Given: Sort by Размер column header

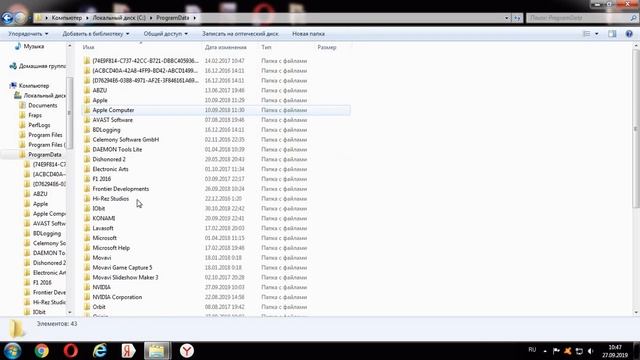Looking at the screenshot, I should coord(327,47).
